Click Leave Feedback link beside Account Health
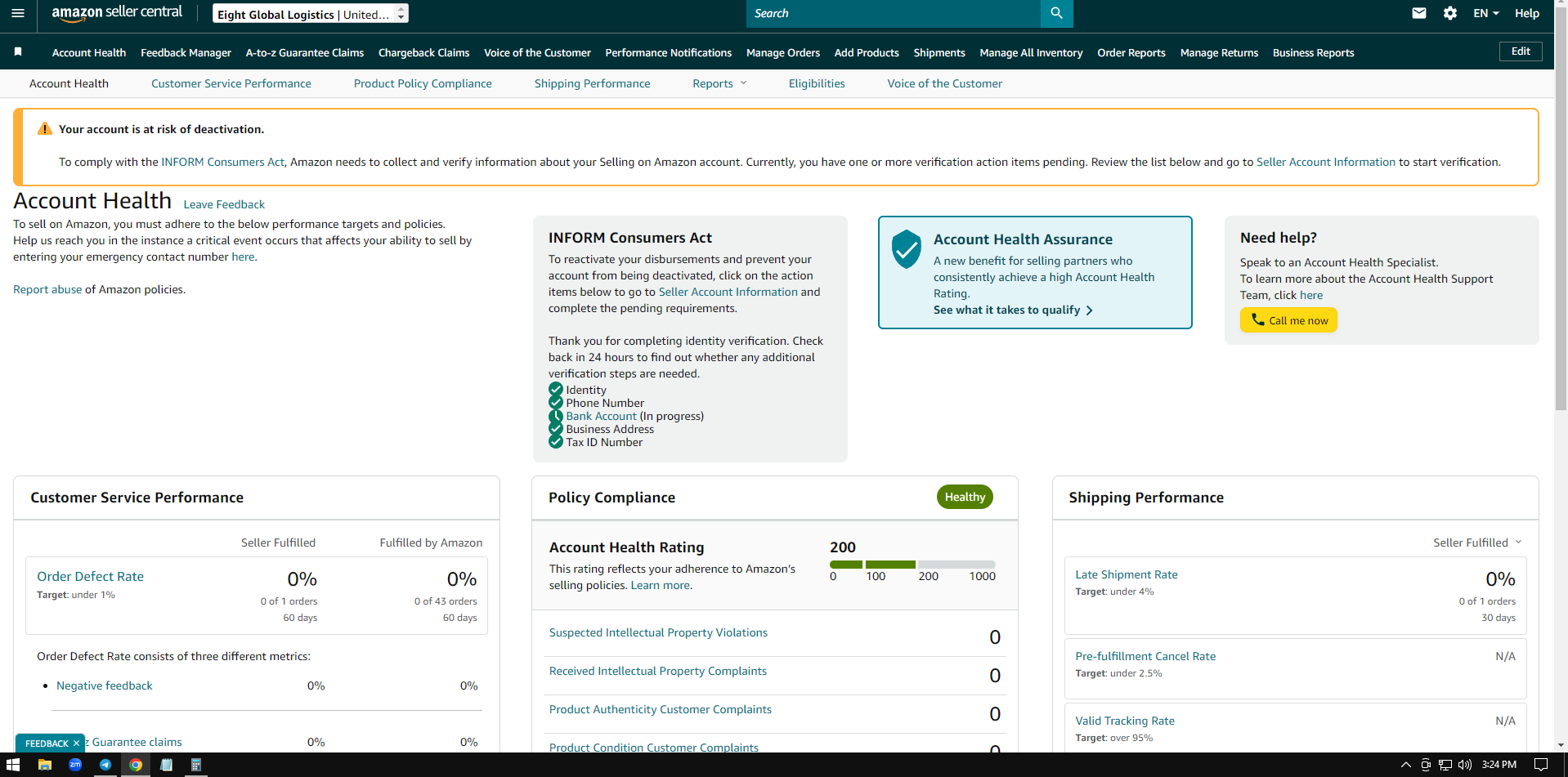The image size is (1568, 777). [x=224, y=204]
